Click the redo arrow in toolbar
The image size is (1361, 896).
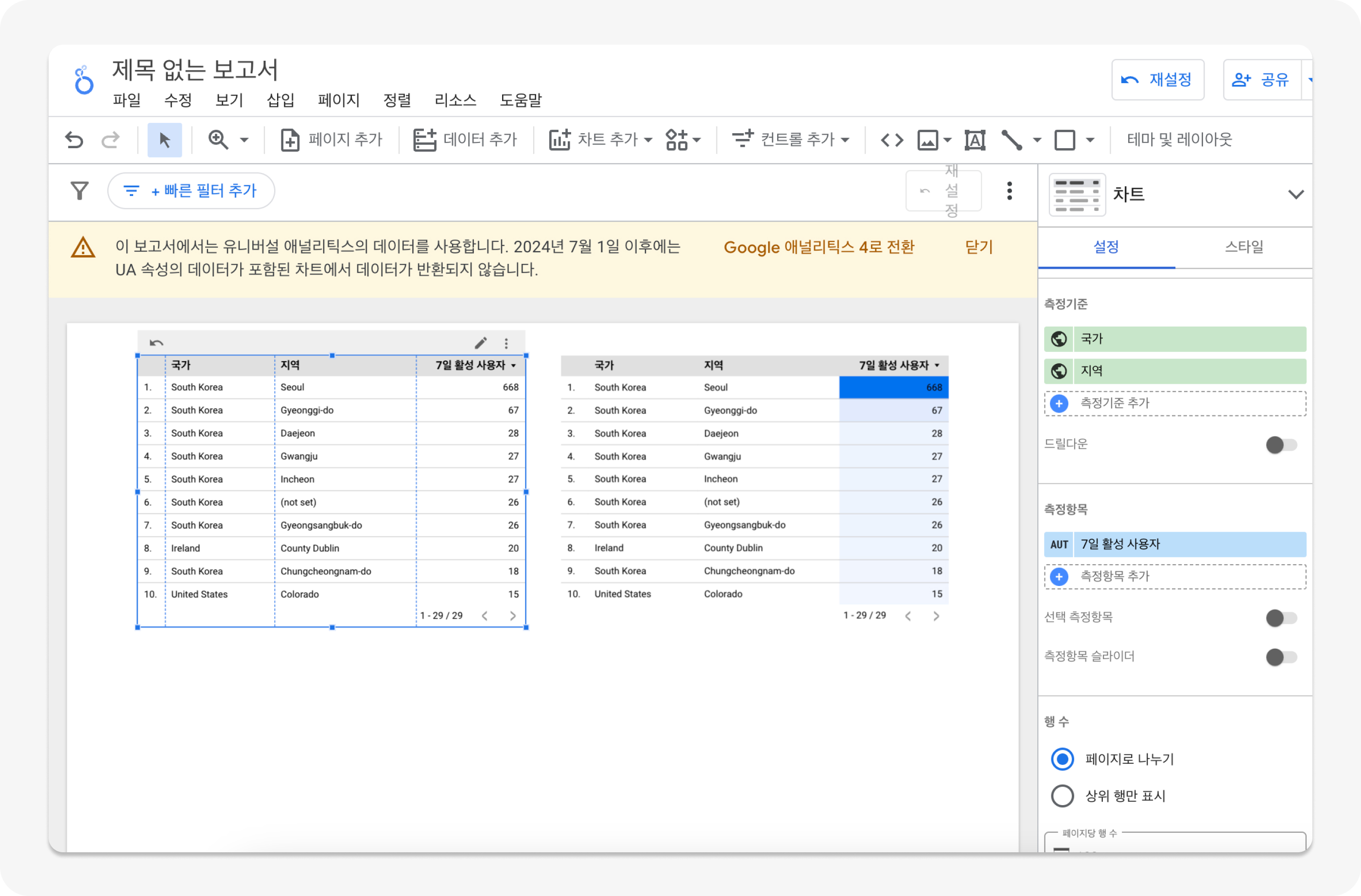point(110,139)
